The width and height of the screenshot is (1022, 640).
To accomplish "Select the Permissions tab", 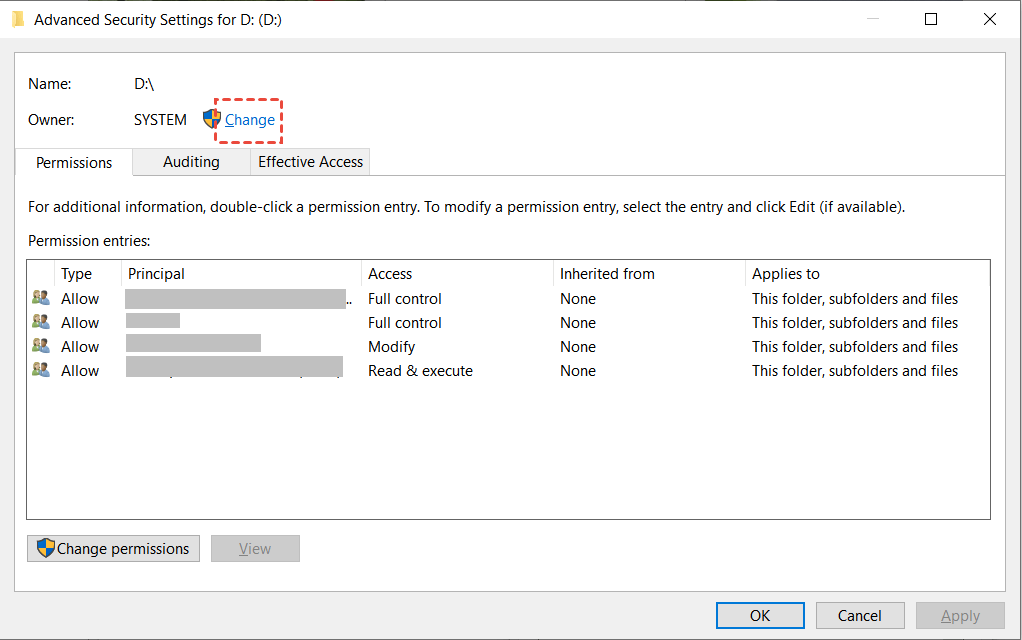I will (x=74, y=162).
